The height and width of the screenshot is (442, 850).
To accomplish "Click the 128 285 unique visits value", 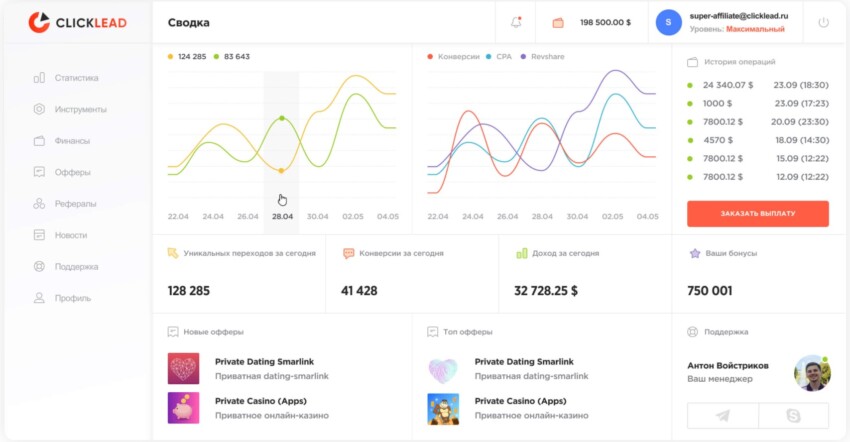I will 189,291.
